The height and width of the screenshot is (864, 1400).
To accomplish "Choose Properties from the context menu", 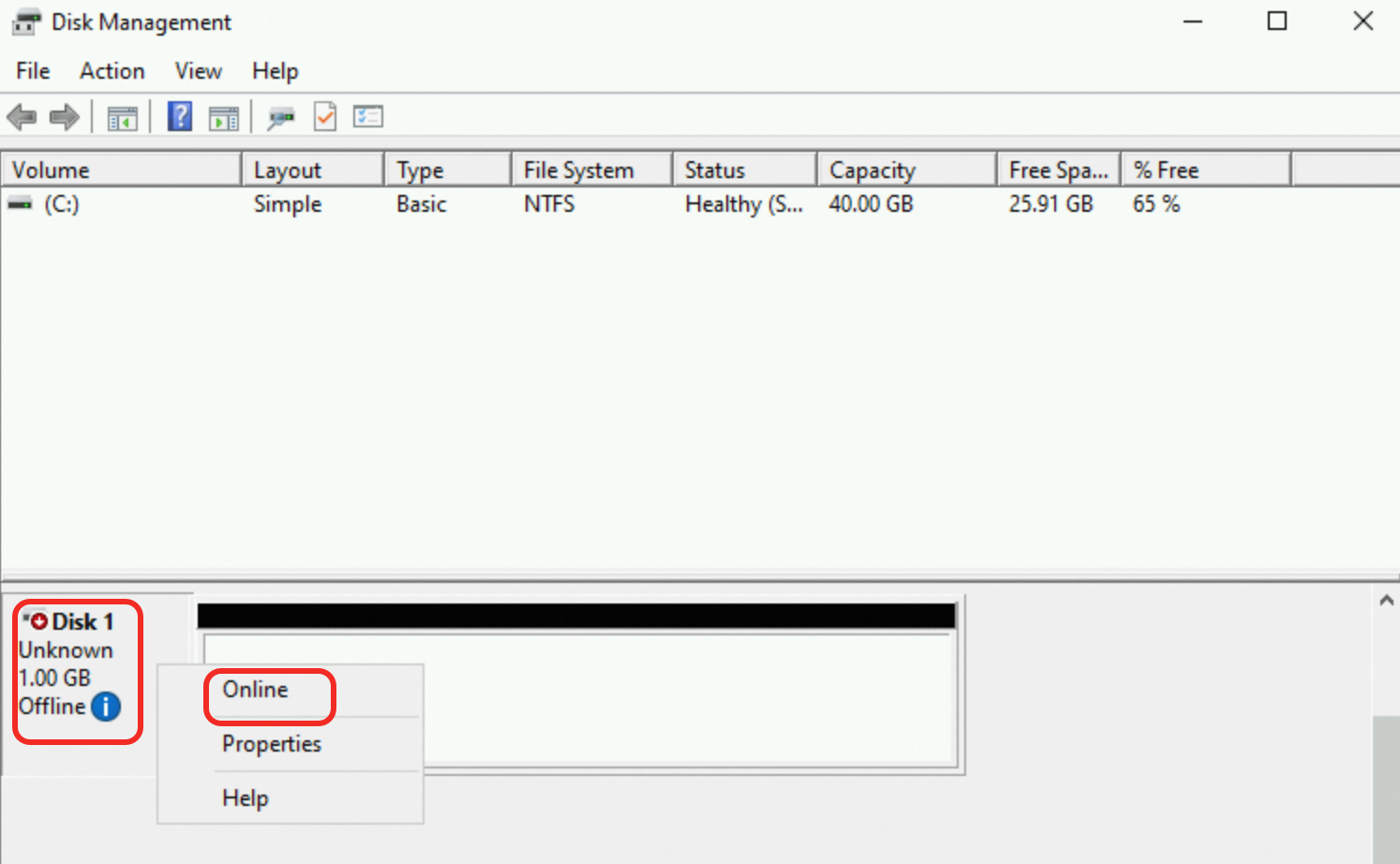I will (x=290, y=744).
